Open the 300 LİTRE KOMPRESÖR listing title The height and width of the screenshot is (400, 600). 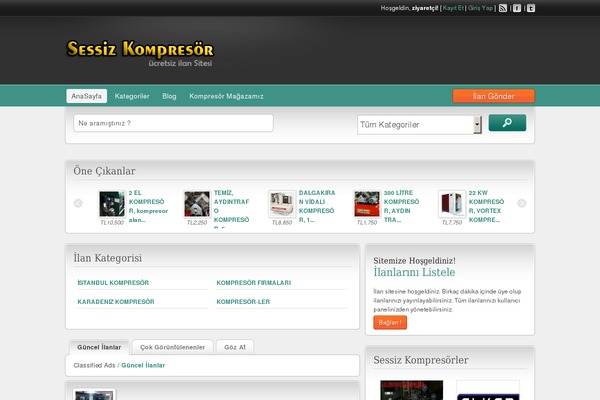pyautogui.click(x=401, y=206)
